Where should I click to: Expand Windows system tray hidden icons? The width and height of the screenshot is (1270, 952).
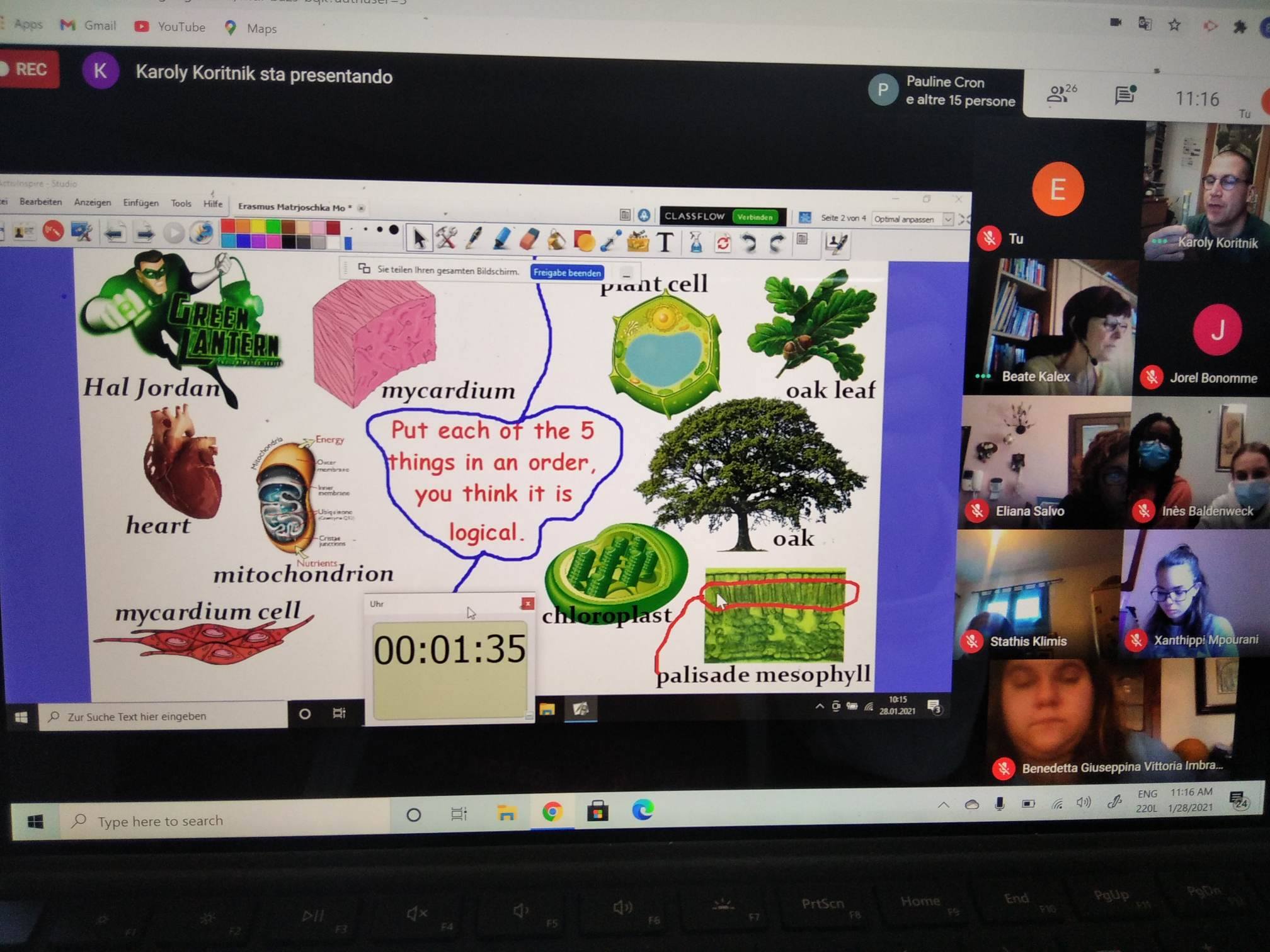pos(944,804)
